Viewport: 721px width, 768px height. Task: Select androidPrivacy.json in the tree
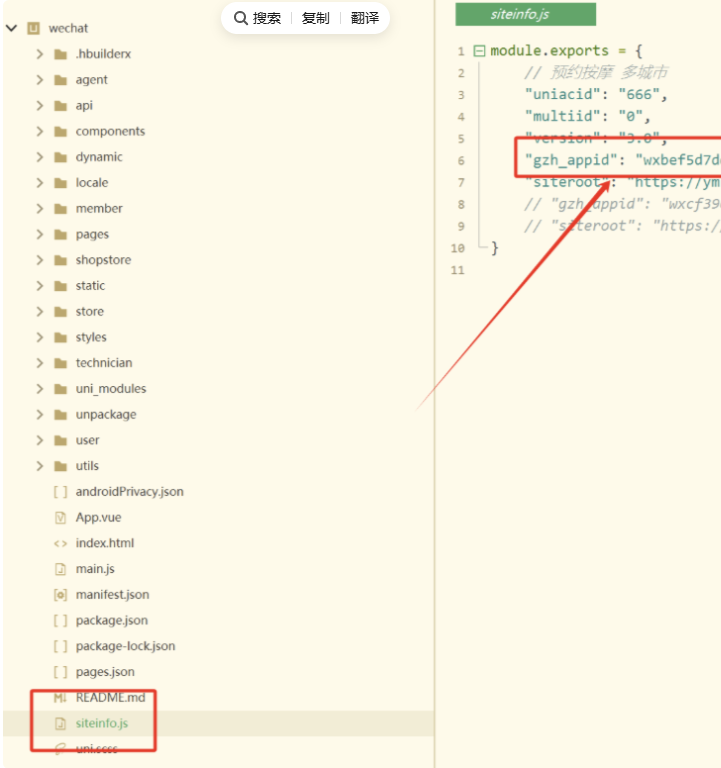coord(129,492)
